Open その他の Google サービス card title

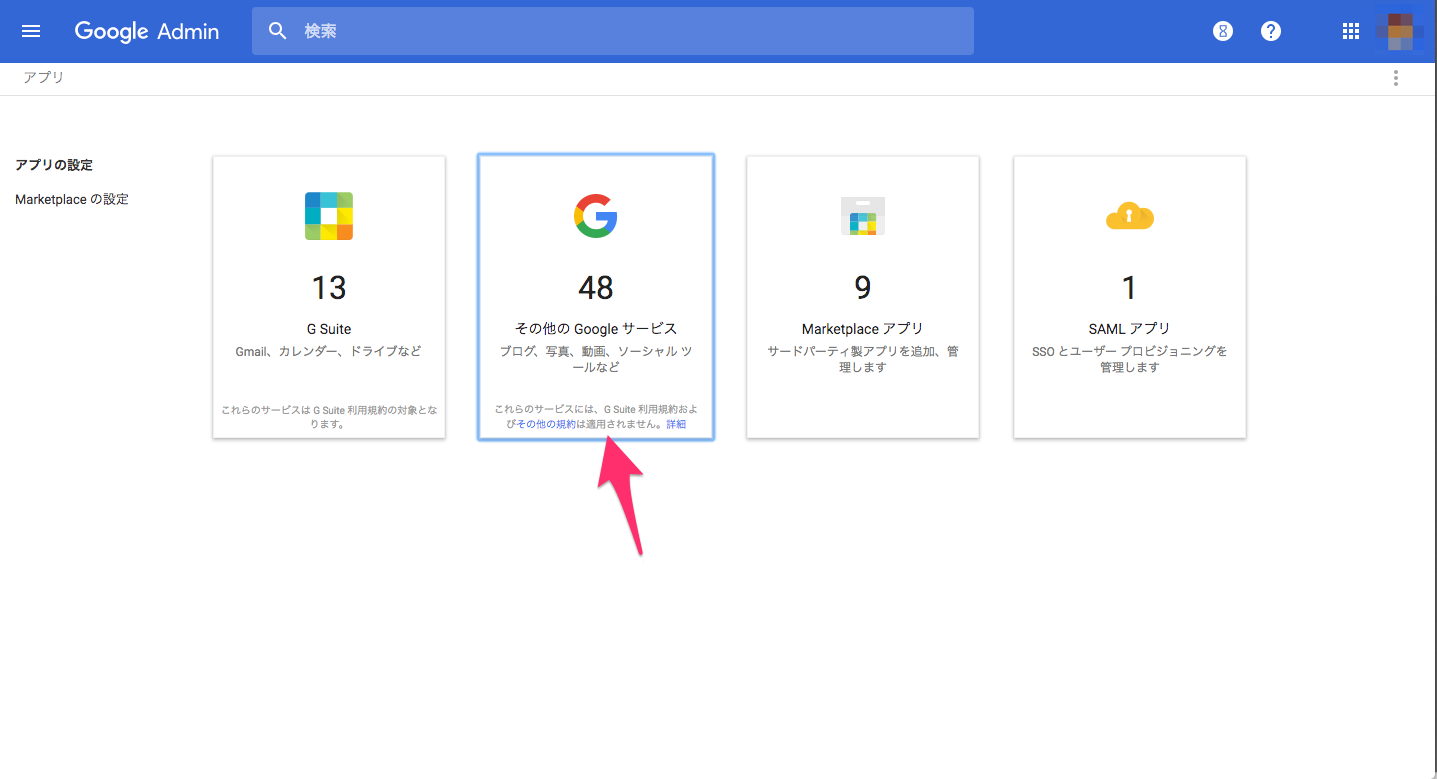(x=596, y=328)
